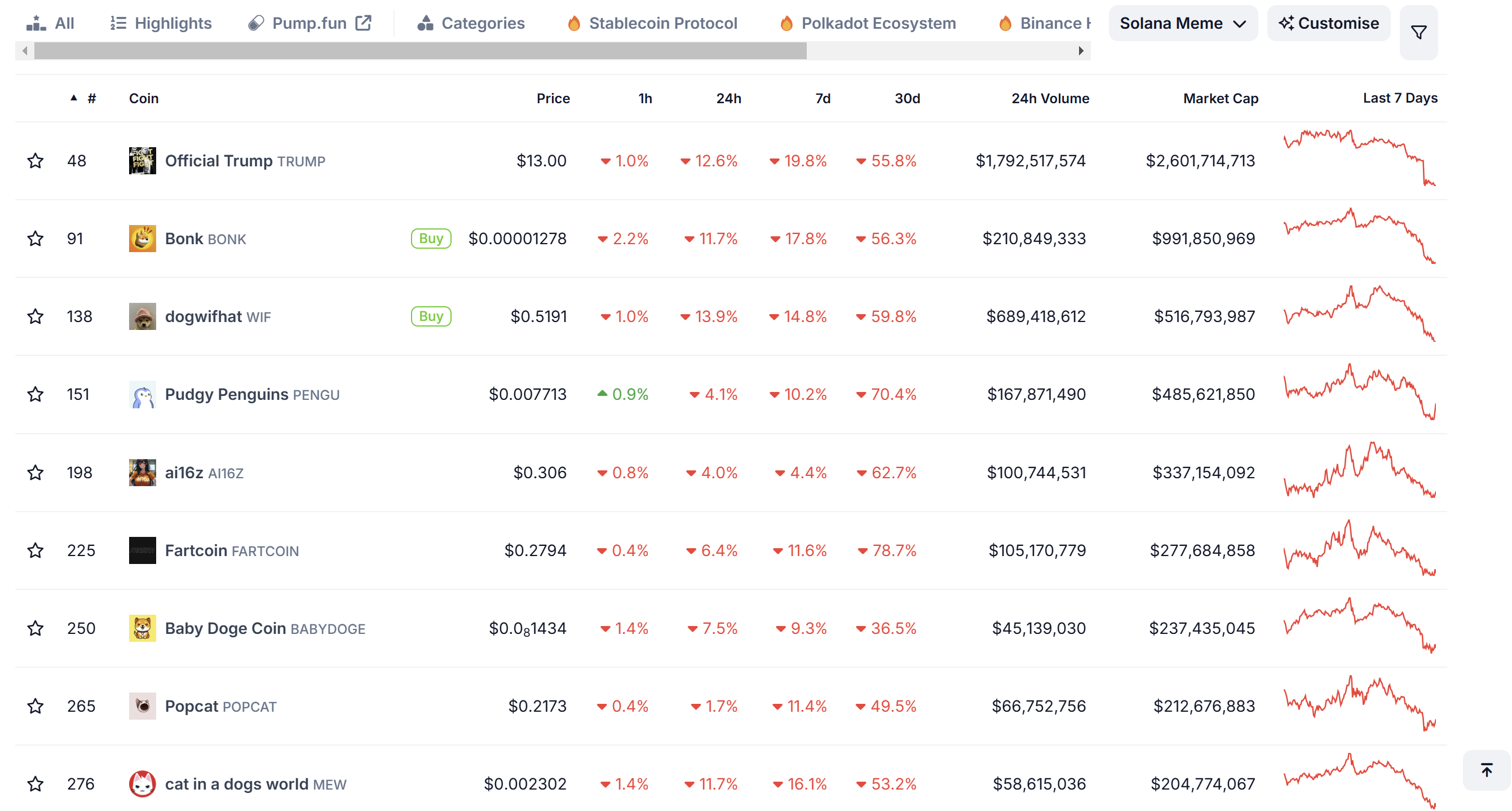The image size is (1512, 811).
Task: Sort by 24h change column
Action: point(728,98)
